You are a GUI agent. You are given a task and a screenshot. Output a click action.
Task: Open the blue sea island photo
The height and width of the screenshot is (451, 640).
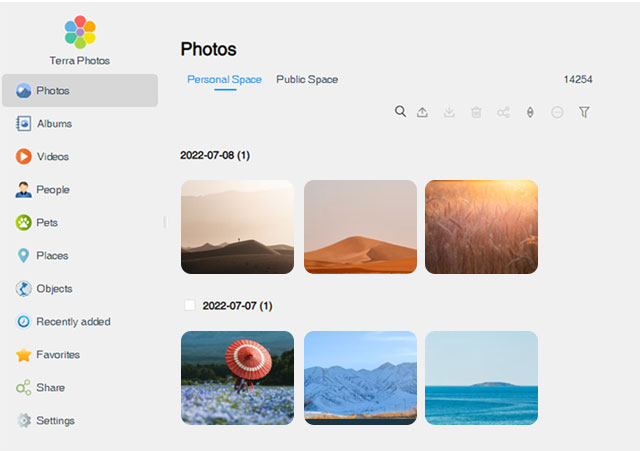(481, 378)
